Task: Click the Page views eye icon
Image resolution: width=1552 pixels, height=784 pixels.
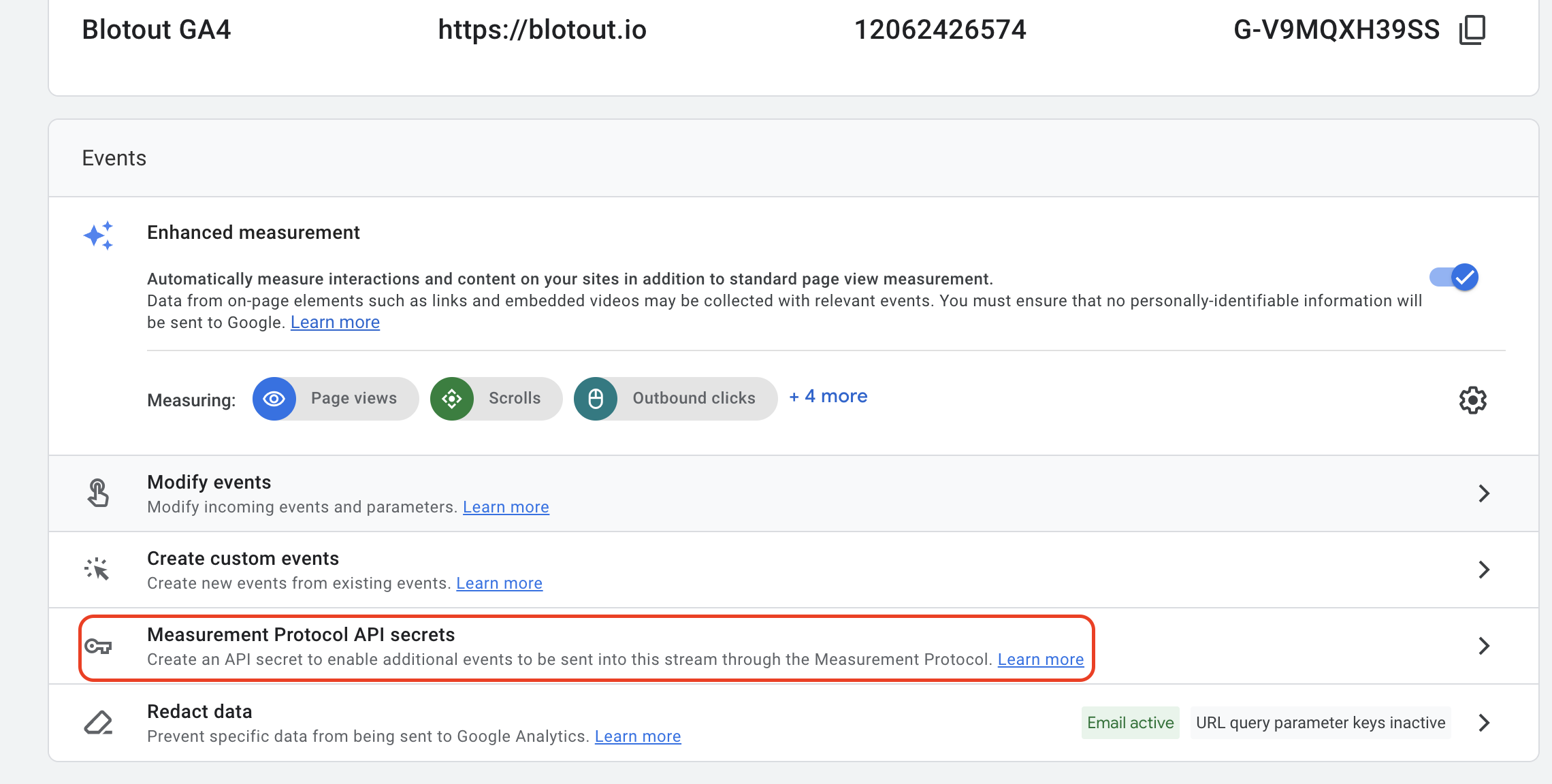Action: point(274,399)
